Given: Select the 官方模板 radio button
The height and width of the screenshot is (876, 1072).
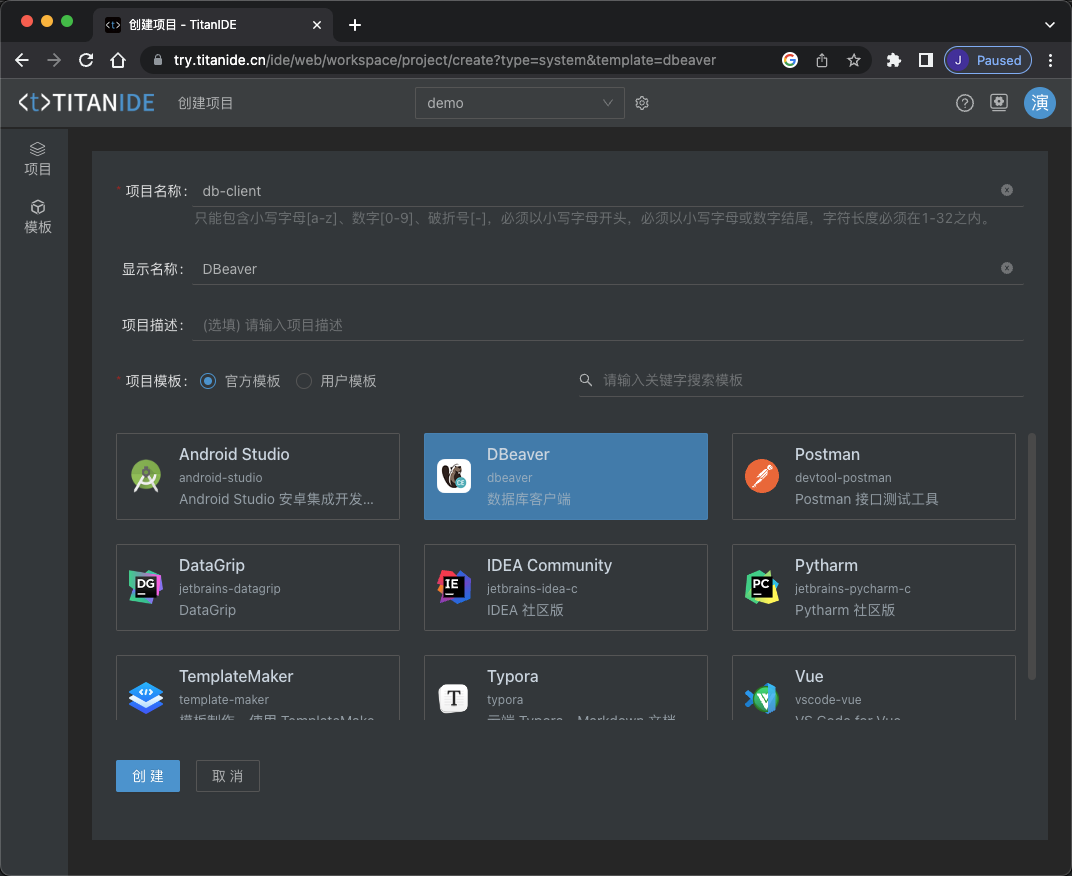Looking at the screenshot, I should tap(208, 381).
